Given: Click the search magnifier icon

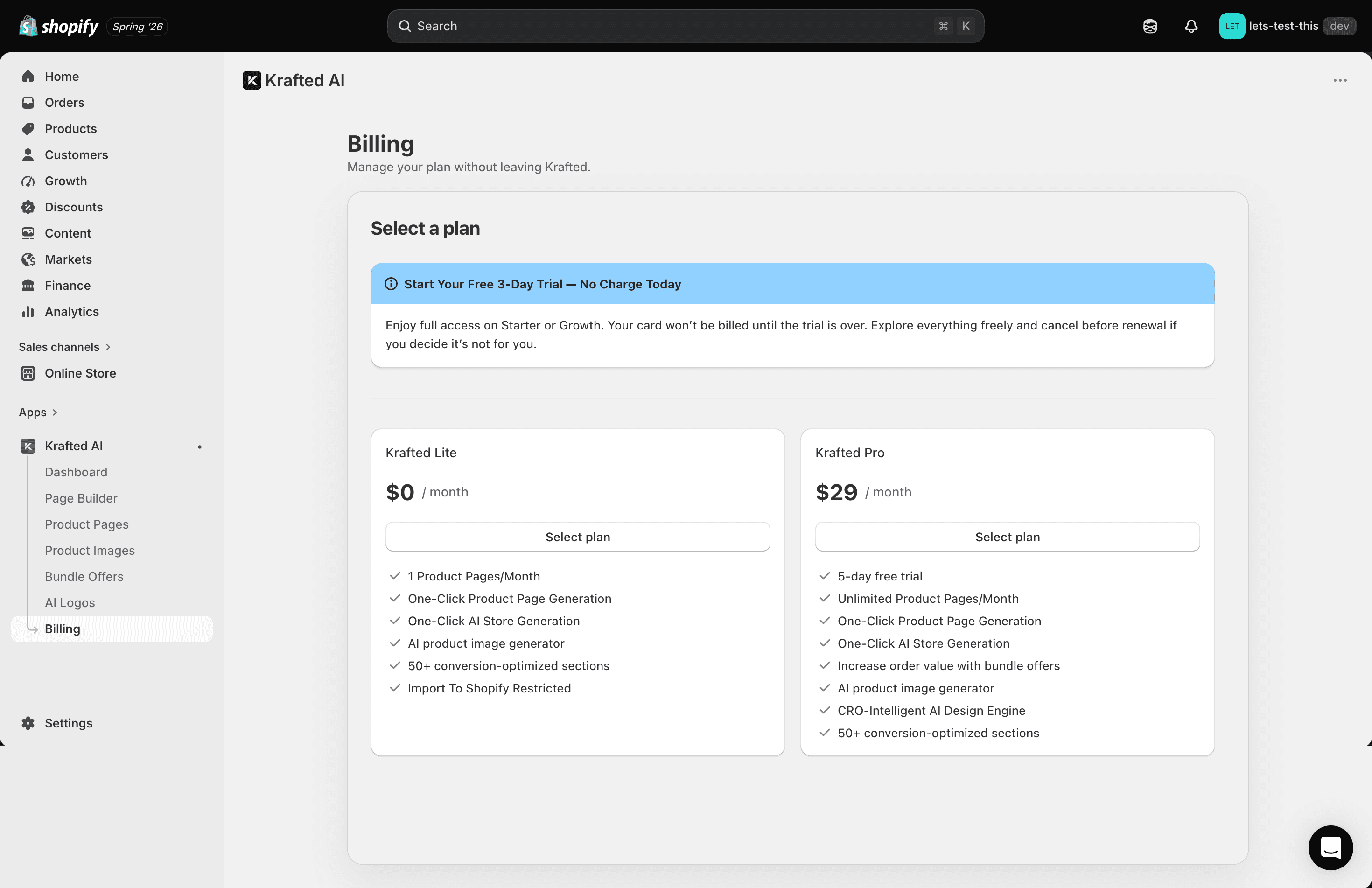Looking at the screenshot, I should coord(405,26).
